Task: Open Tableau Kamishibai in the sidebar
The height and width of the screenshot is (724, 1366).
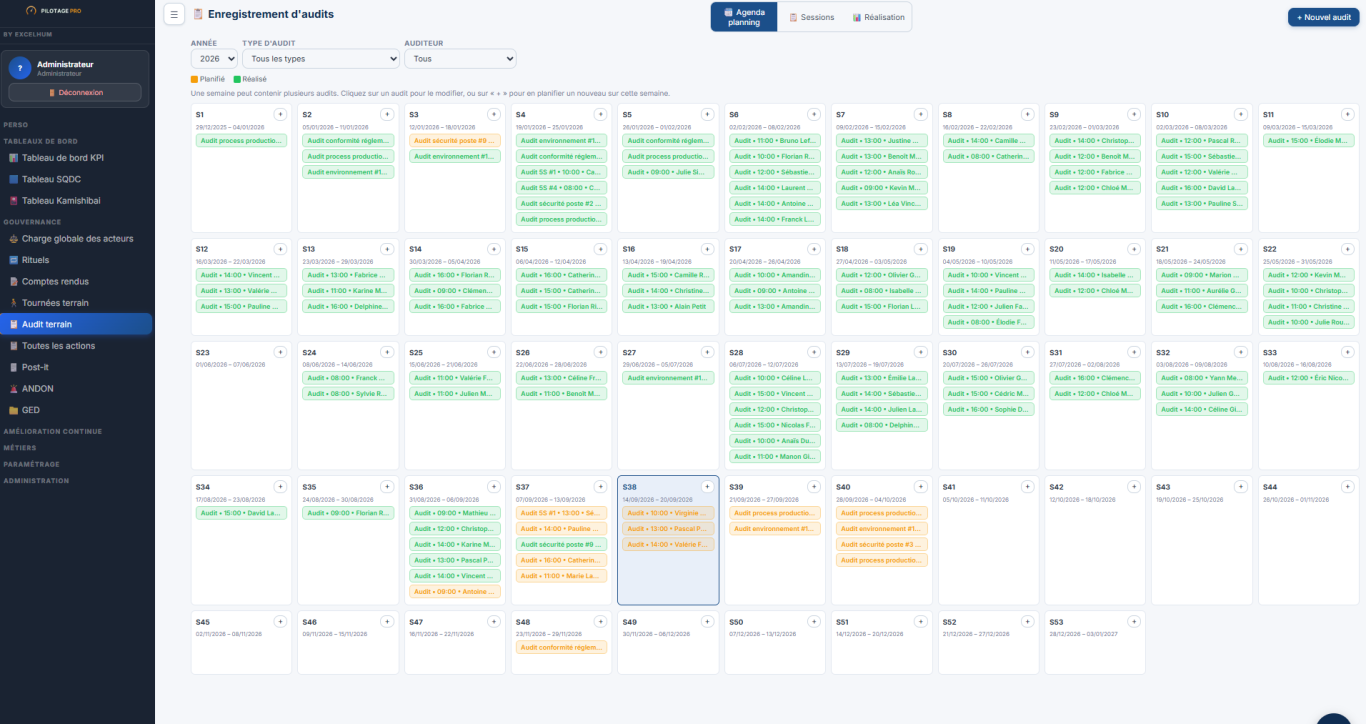Action: (77, 201)
